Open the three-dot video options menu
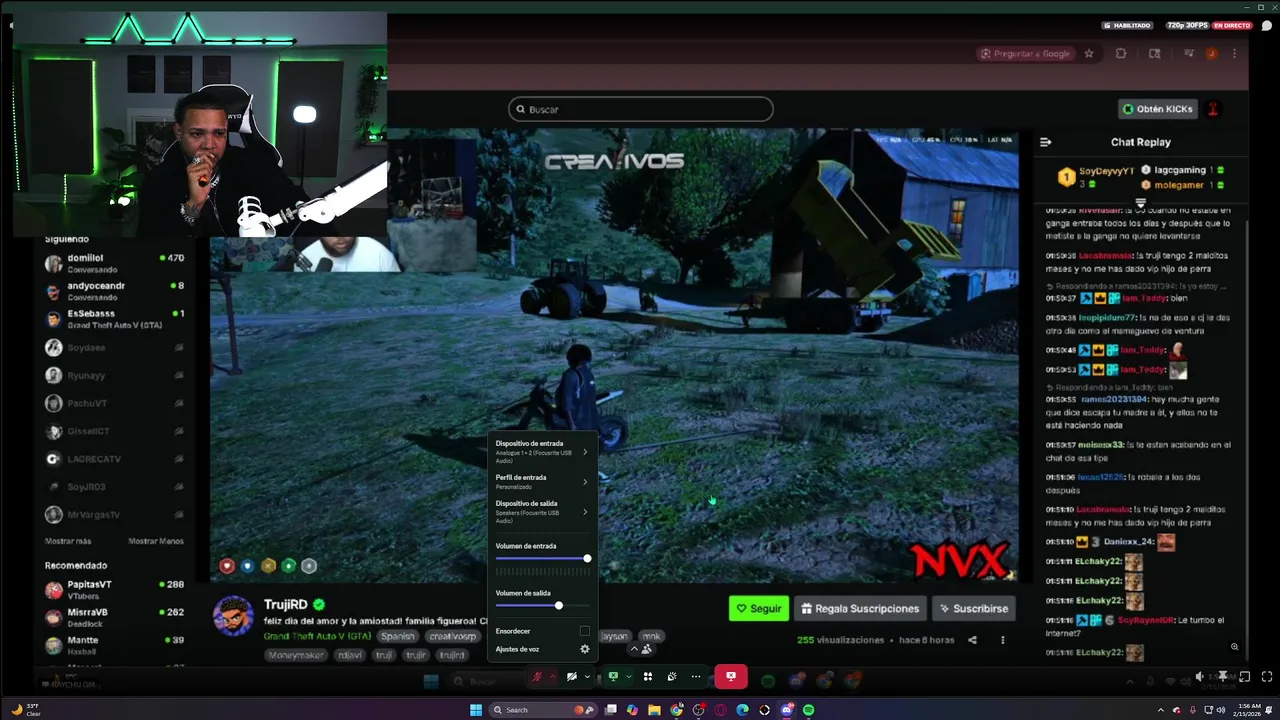 1003,640
